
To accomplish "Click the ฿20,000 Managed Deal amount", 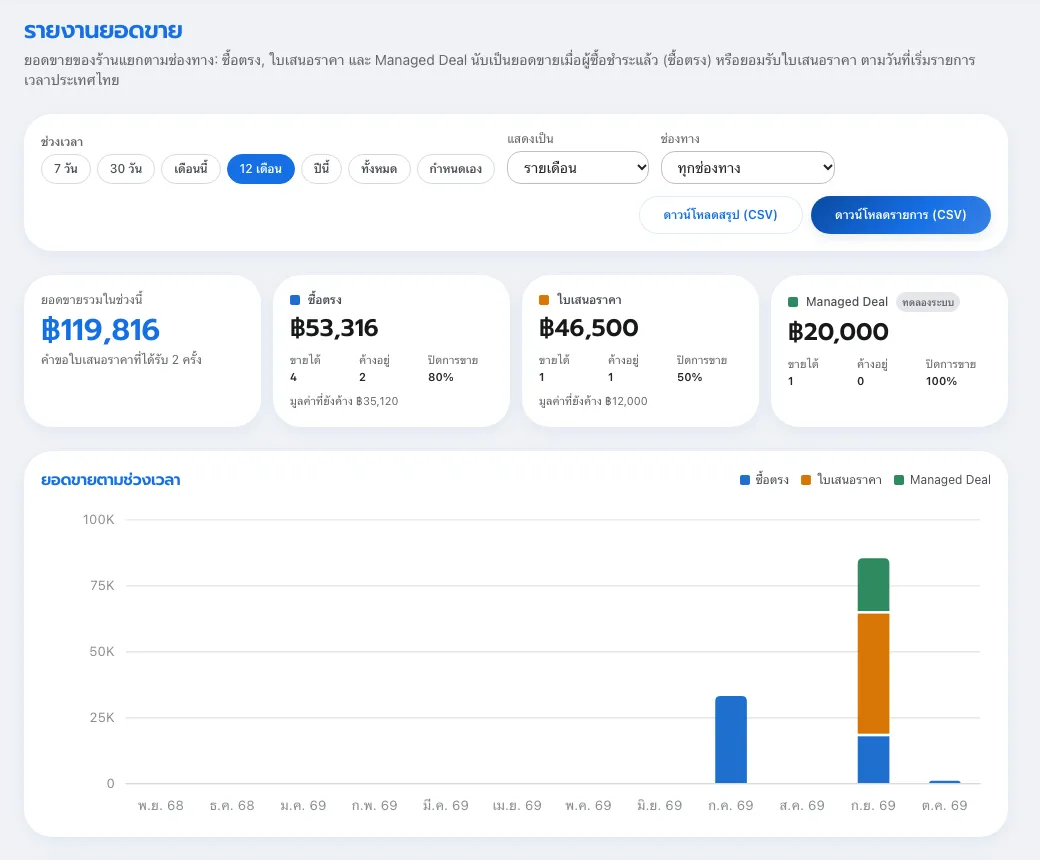I will click(838, 332).
